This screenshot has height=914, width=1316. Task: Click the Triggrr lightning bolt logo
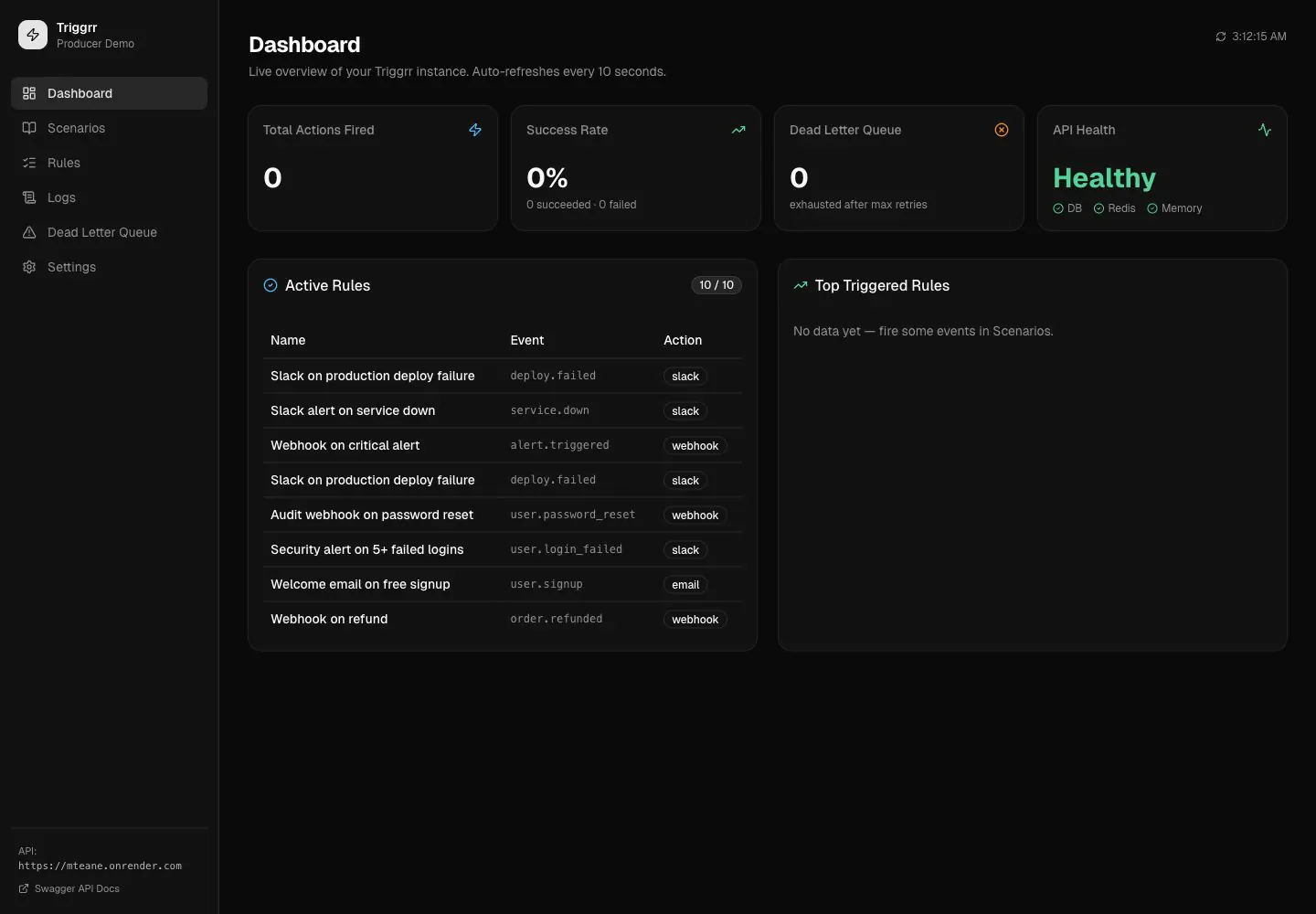click(x=33, y=35)
